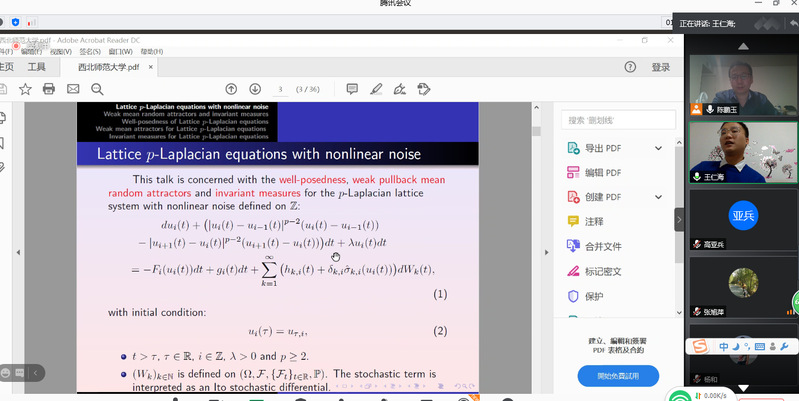Viewport: 799px width, 401px height.
Task: Click the 开始免费试用 button
Action: coord(617,376)
